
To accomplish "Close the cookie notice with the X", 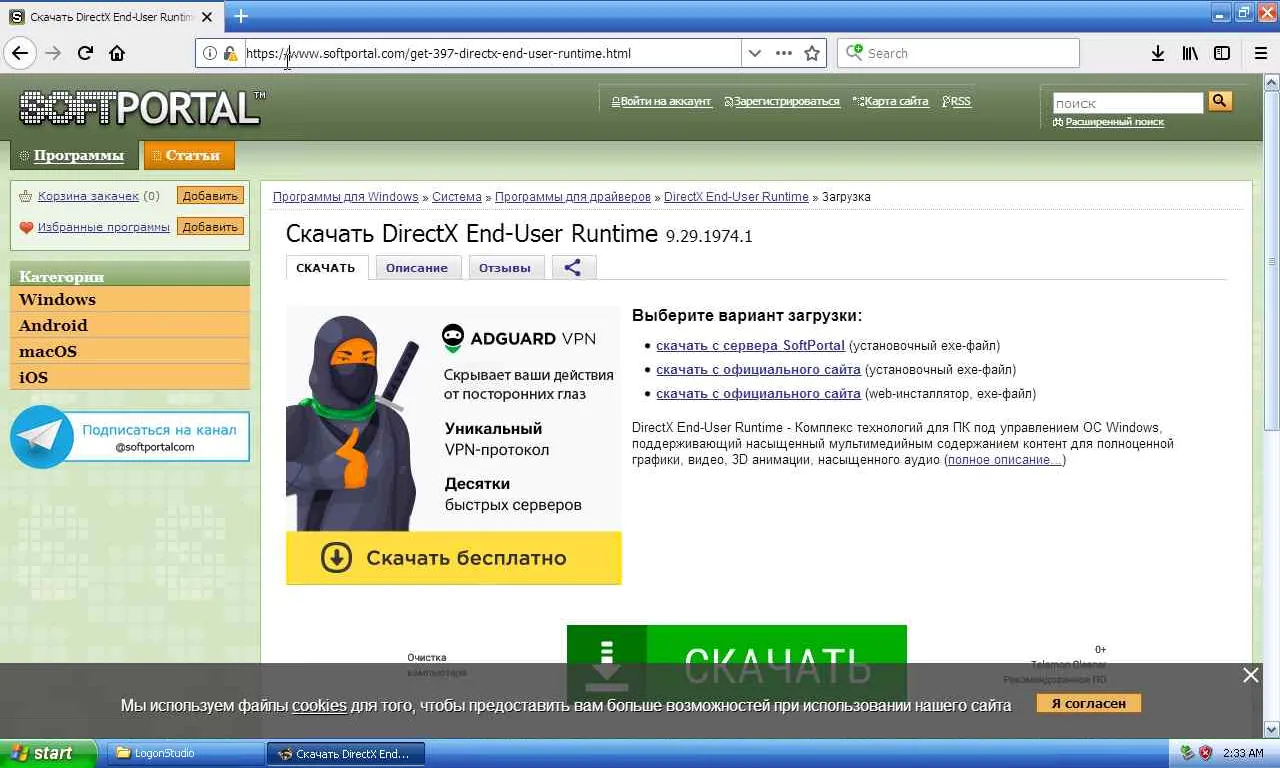I will click(x=1251, y=675).
